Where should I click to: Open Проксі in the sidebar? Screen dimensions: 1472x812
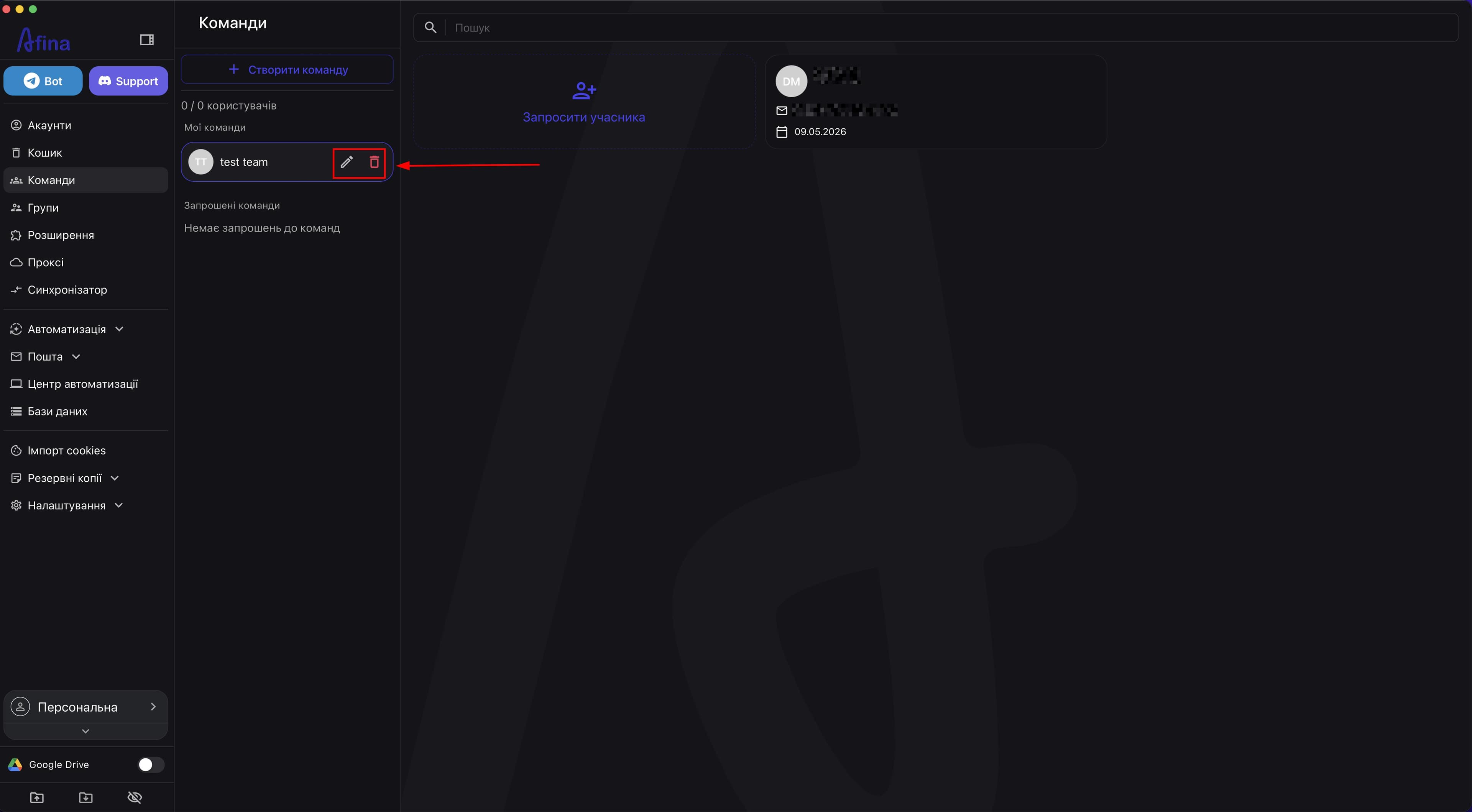point(86,262)
